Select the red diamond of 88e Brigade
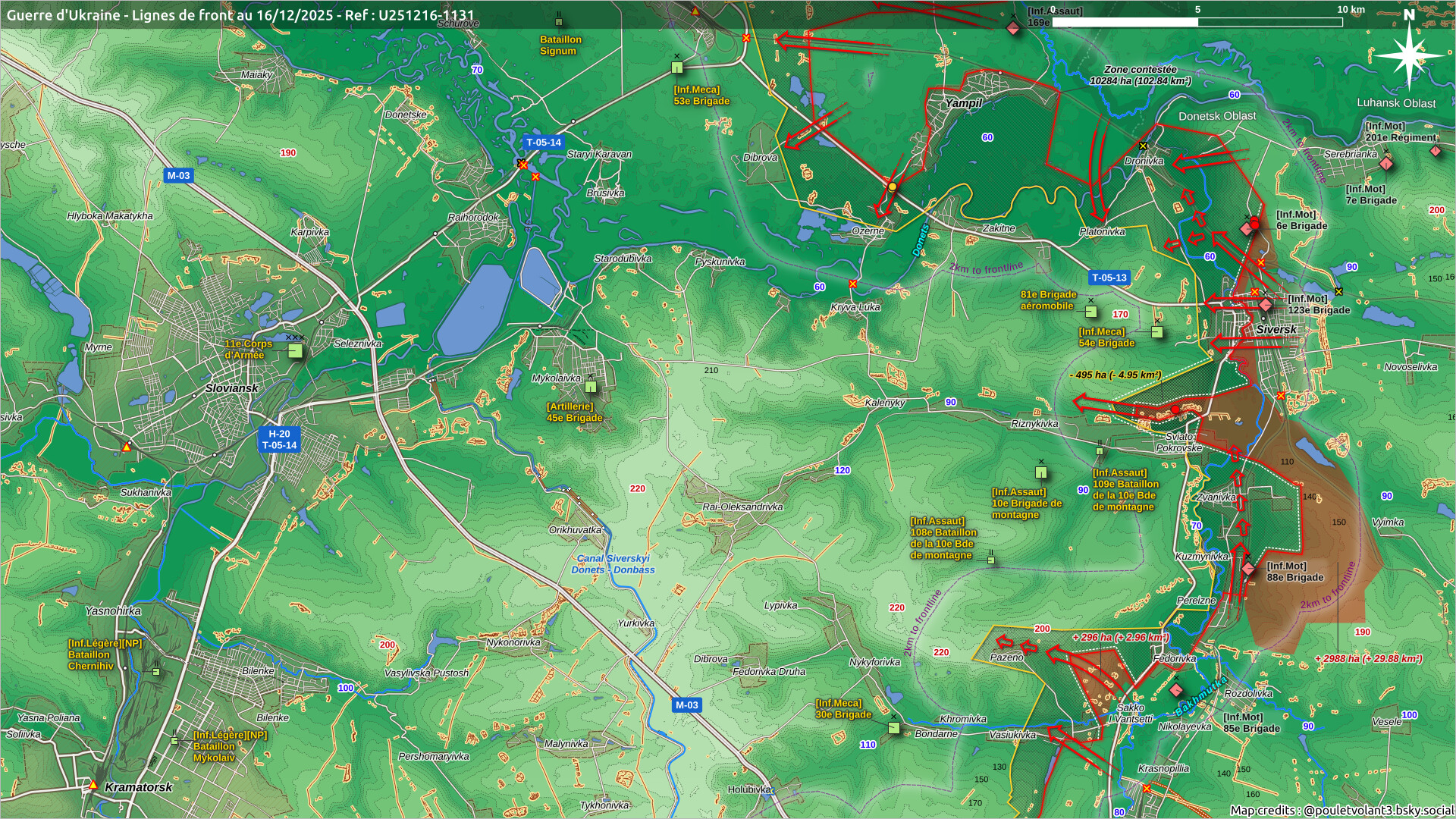The width and height of the screenshot is (1456, 819). coord(1248,569)
